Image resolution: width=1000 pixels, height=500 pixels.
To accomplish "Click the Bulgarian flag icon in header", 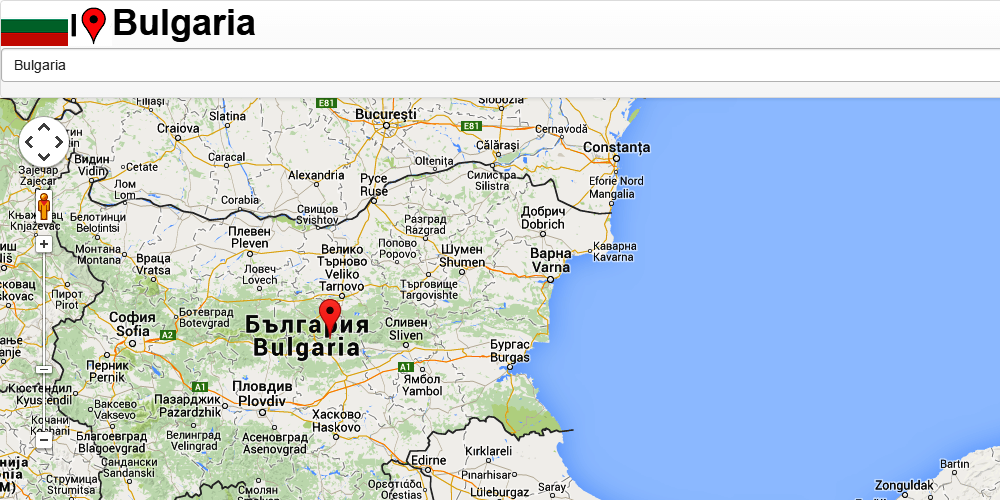I will pyautogui.click(x=34, y=26).
